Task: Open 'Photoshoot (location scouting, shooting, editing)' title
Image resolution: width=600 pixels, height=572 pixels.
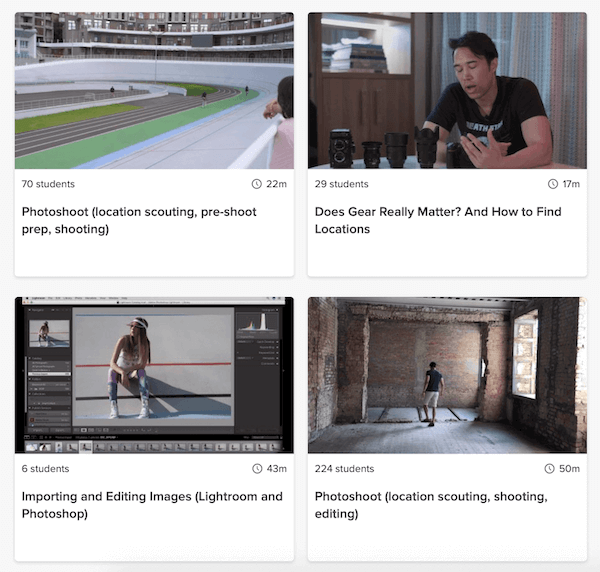Action: click(x=431, y=505)
